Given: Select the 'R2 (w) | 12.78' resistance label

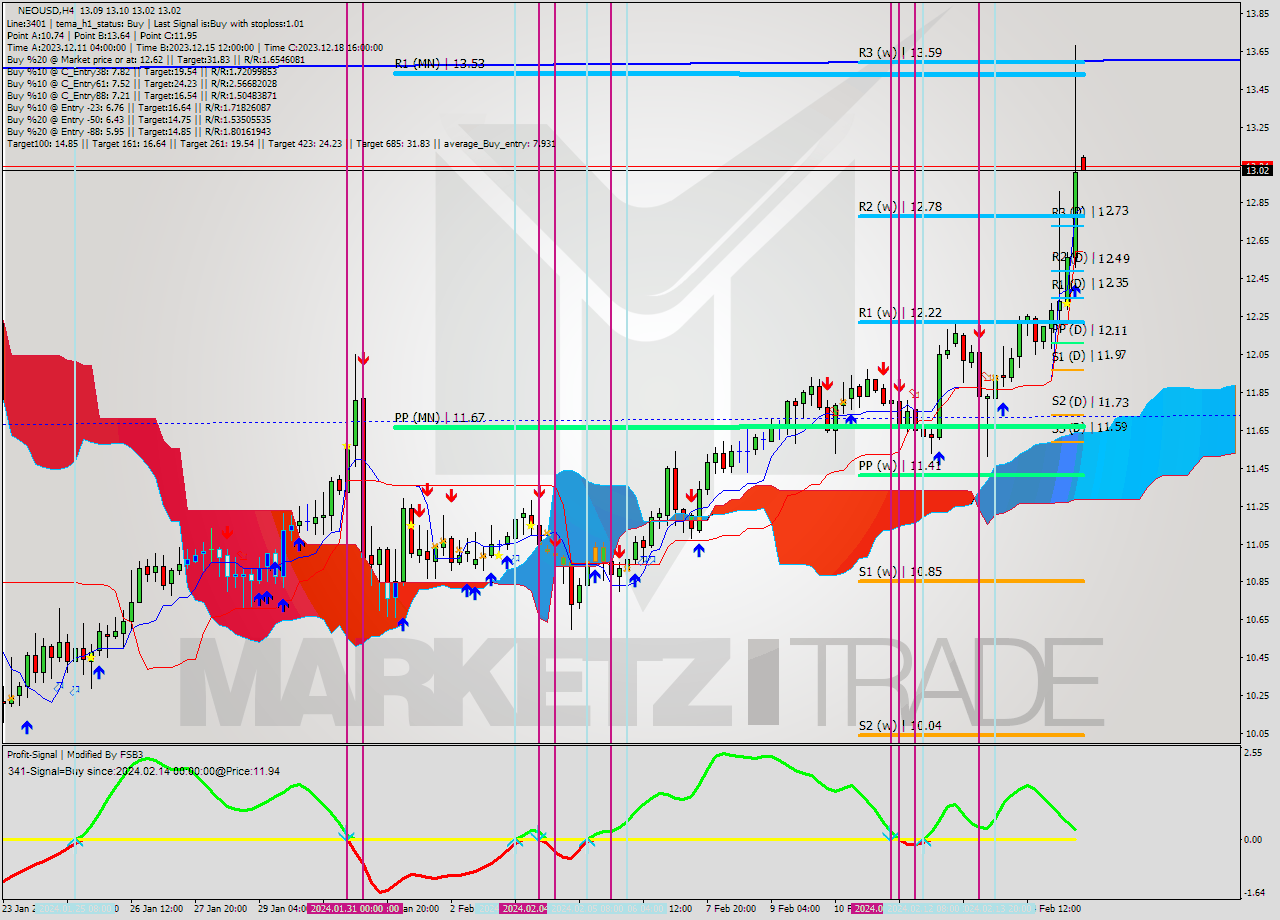Looking at the screenshot, I should coord(900,207).
